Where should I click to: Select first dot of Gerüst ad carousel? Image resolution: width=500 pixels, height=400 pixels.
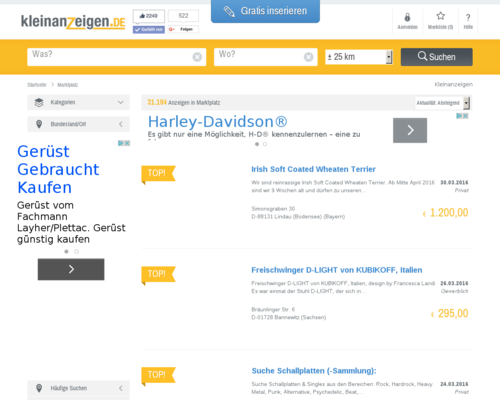66,252
